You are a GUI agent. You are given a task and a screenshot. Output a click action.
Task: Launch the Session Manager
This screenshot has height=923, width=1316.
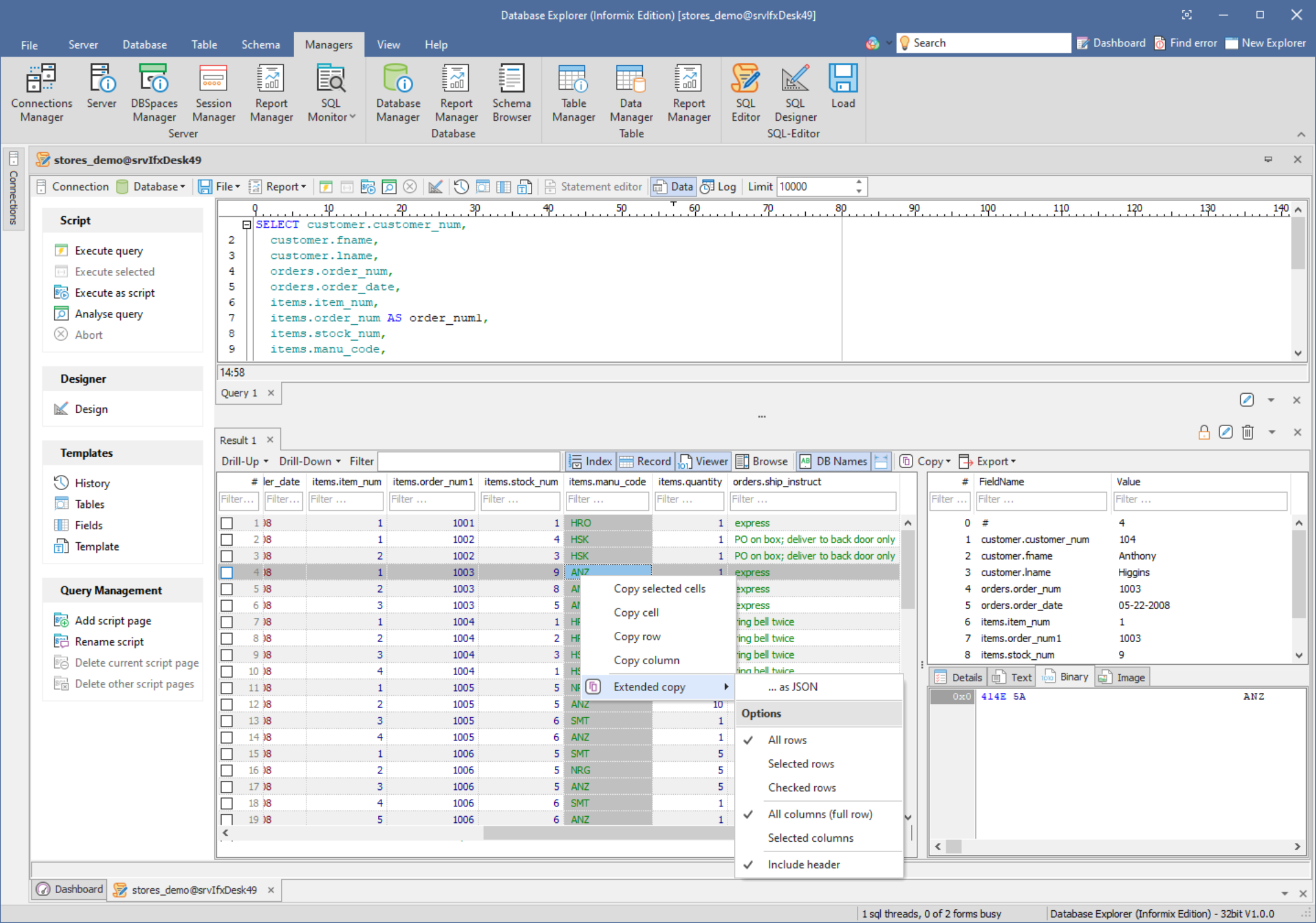(214, 93)
